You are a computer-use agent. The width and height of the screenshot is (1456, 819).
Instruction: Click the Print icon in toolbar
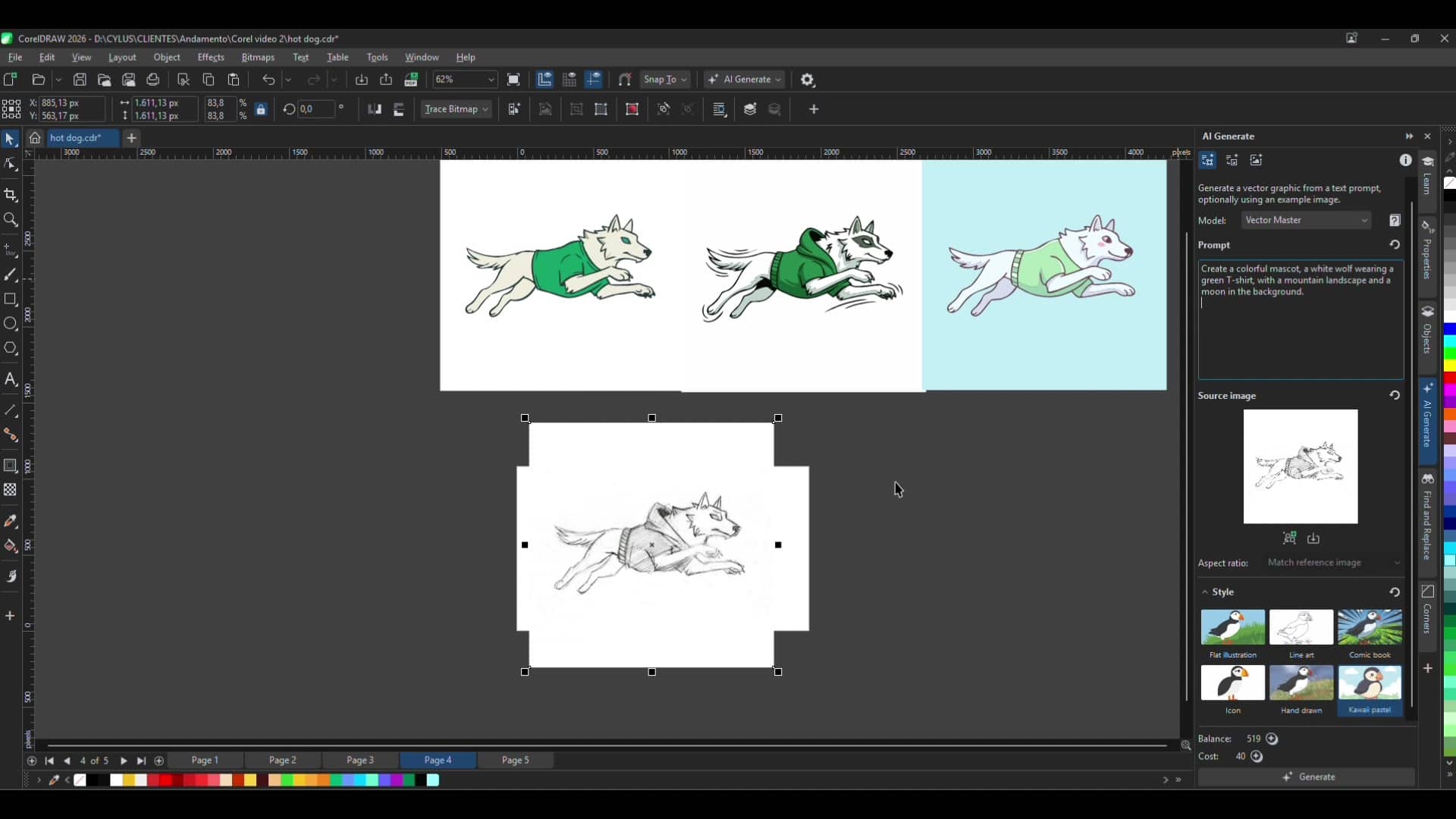[x=153, y=80]
